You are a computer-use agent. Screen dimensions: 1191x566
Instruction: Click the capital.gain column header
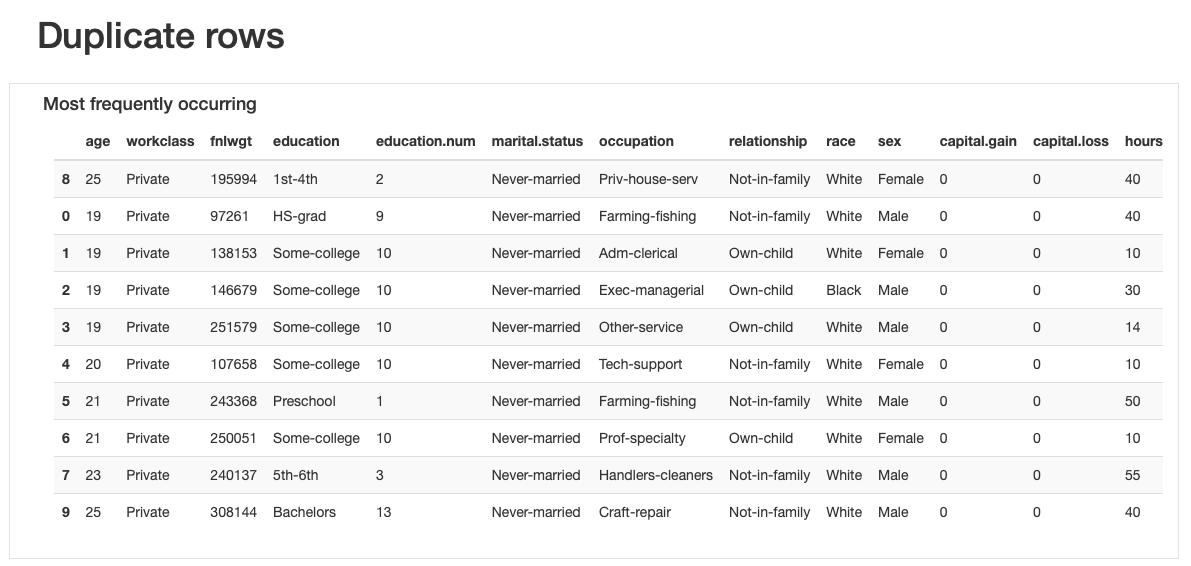pos(978,142)
